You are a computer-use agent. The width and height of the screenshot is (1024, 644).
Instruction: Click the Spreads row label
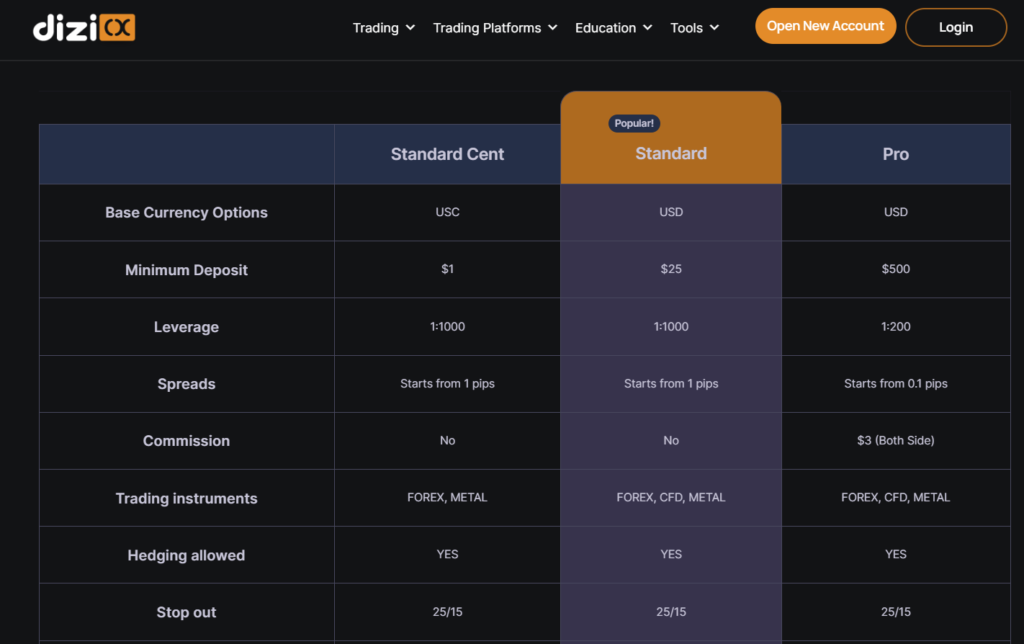click(186, 384)
